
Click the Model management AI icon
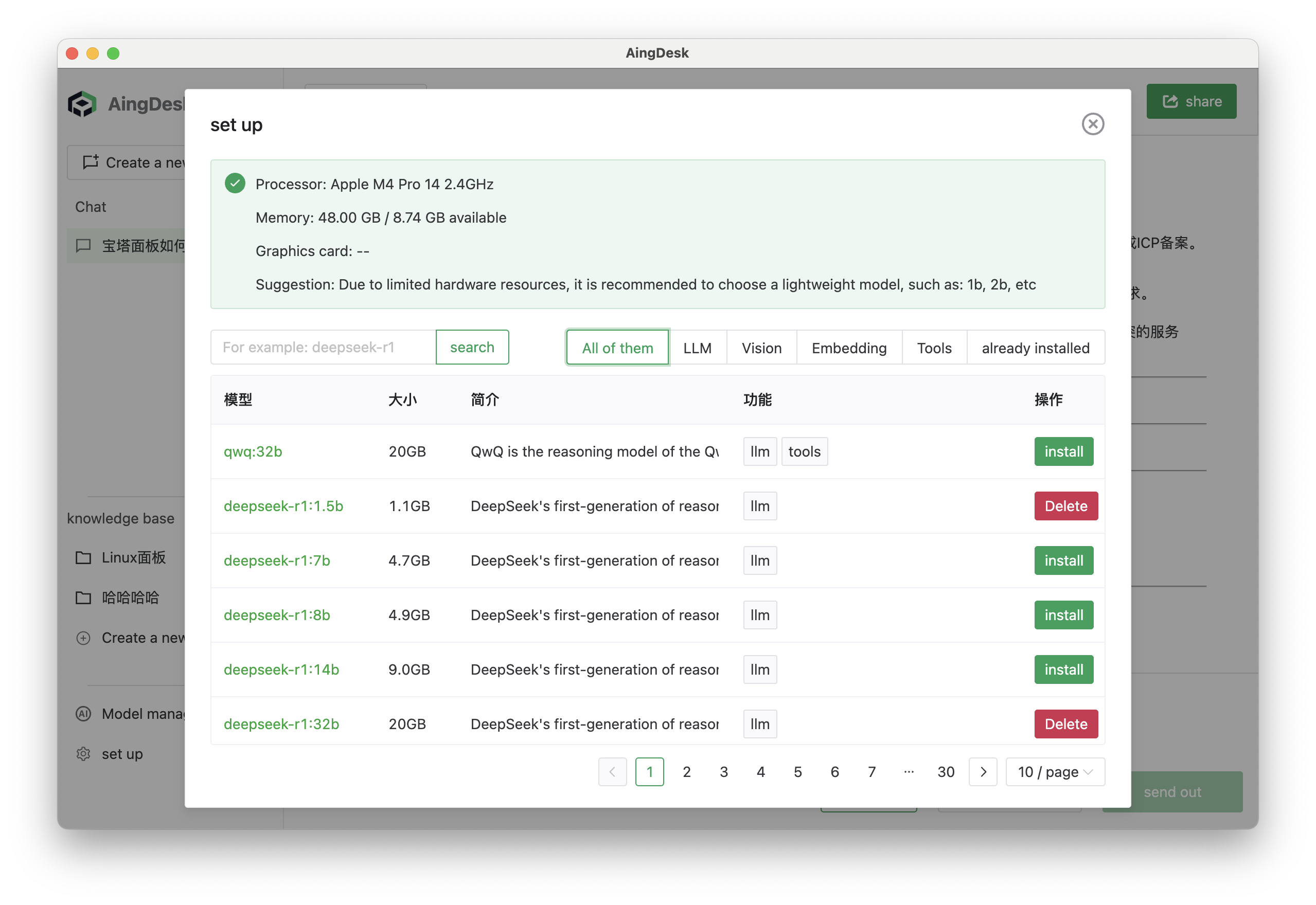click(x=83, y=713)
